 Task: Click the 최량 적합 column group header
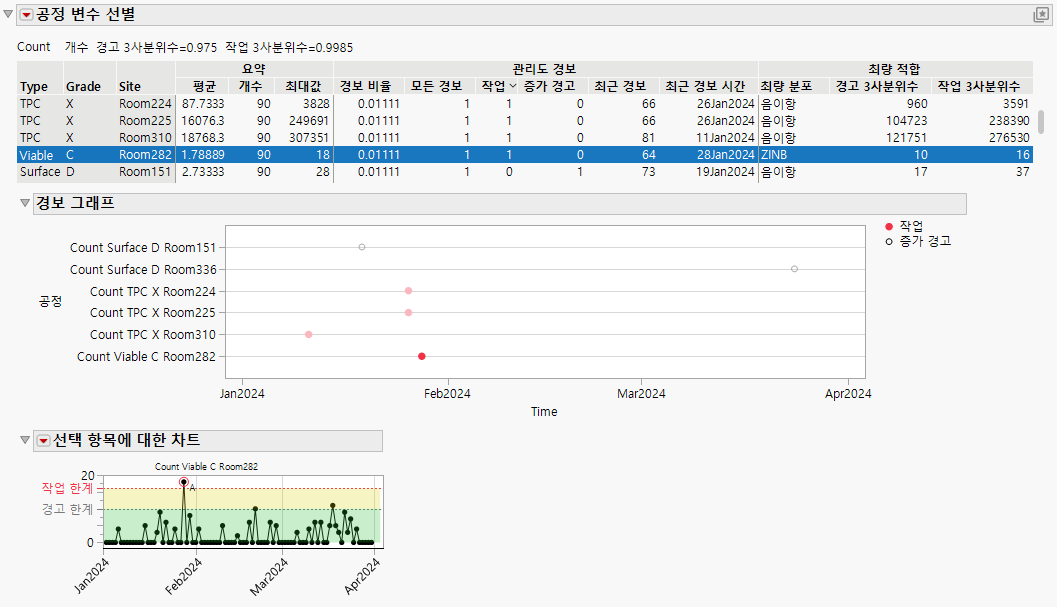point(894,69)
